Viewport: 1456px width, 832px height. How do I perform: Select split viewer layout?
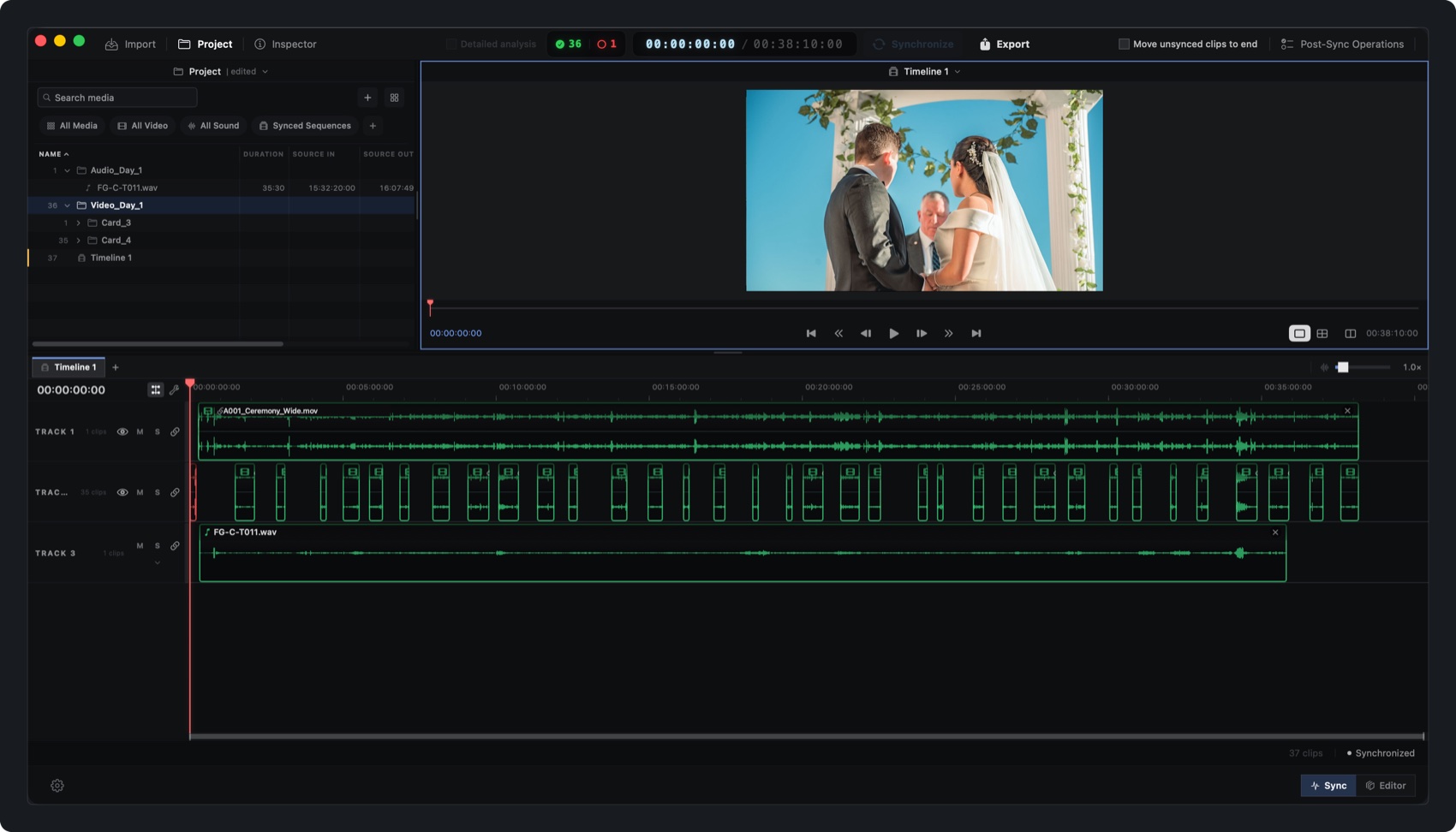pos(1350,334)
